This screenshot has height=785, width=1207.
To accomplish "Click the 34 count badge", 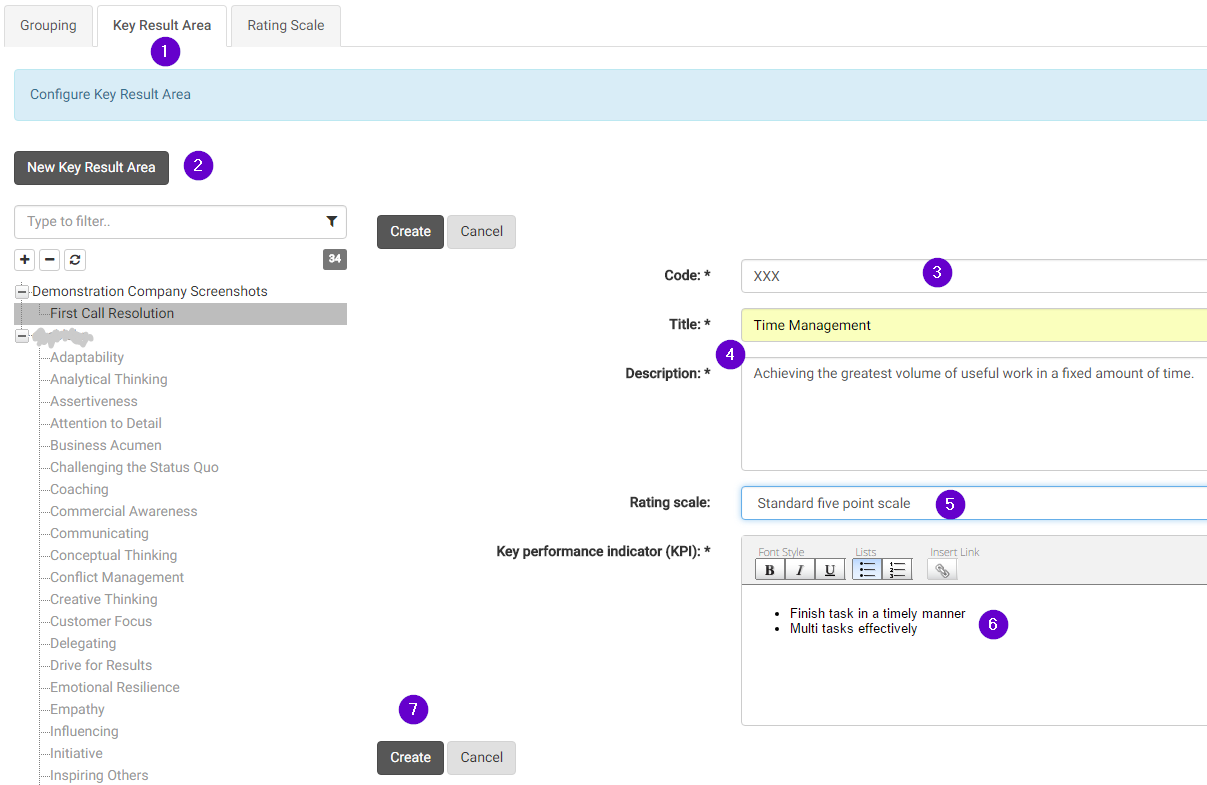I will pos(335,260).
